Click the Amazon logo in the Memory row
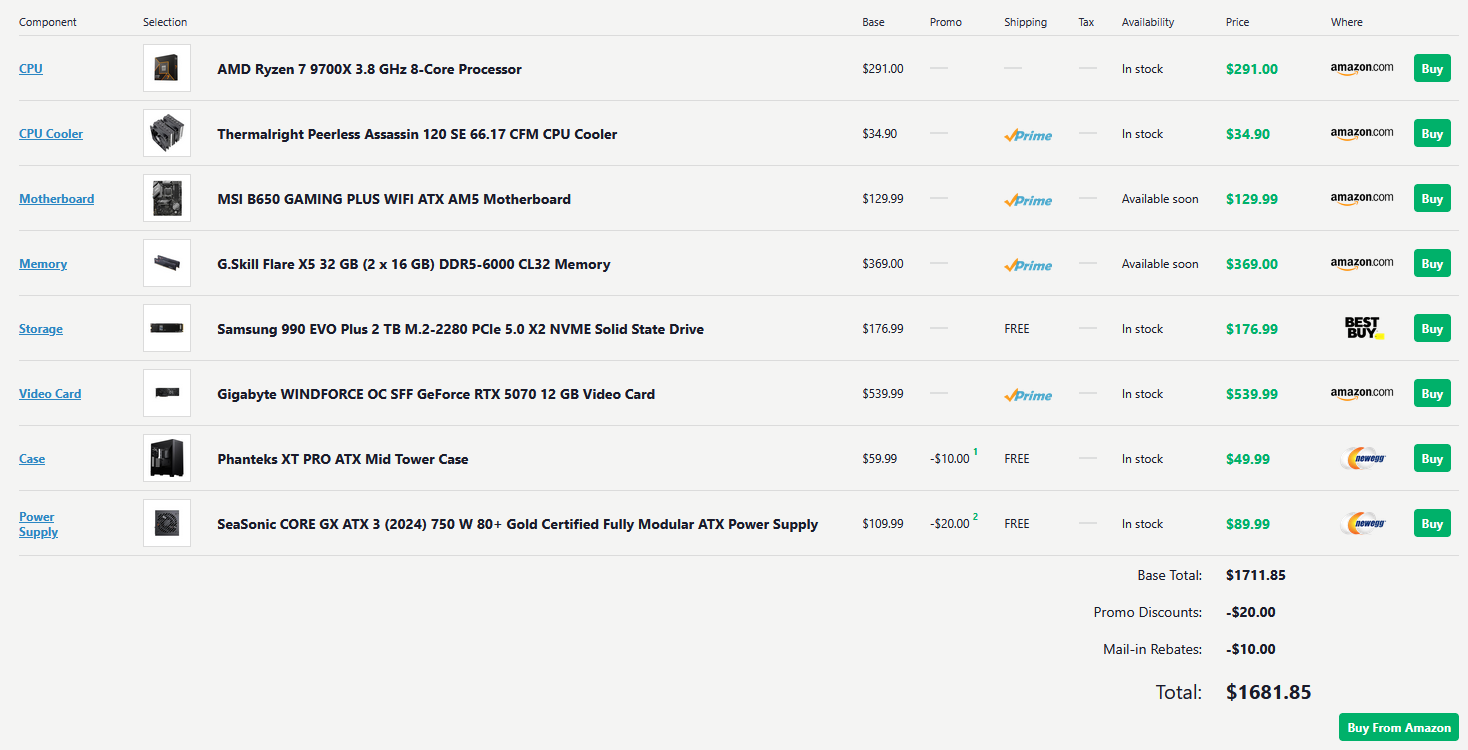The width and height of the screenshot is (1468, 750). point(1361,263)
